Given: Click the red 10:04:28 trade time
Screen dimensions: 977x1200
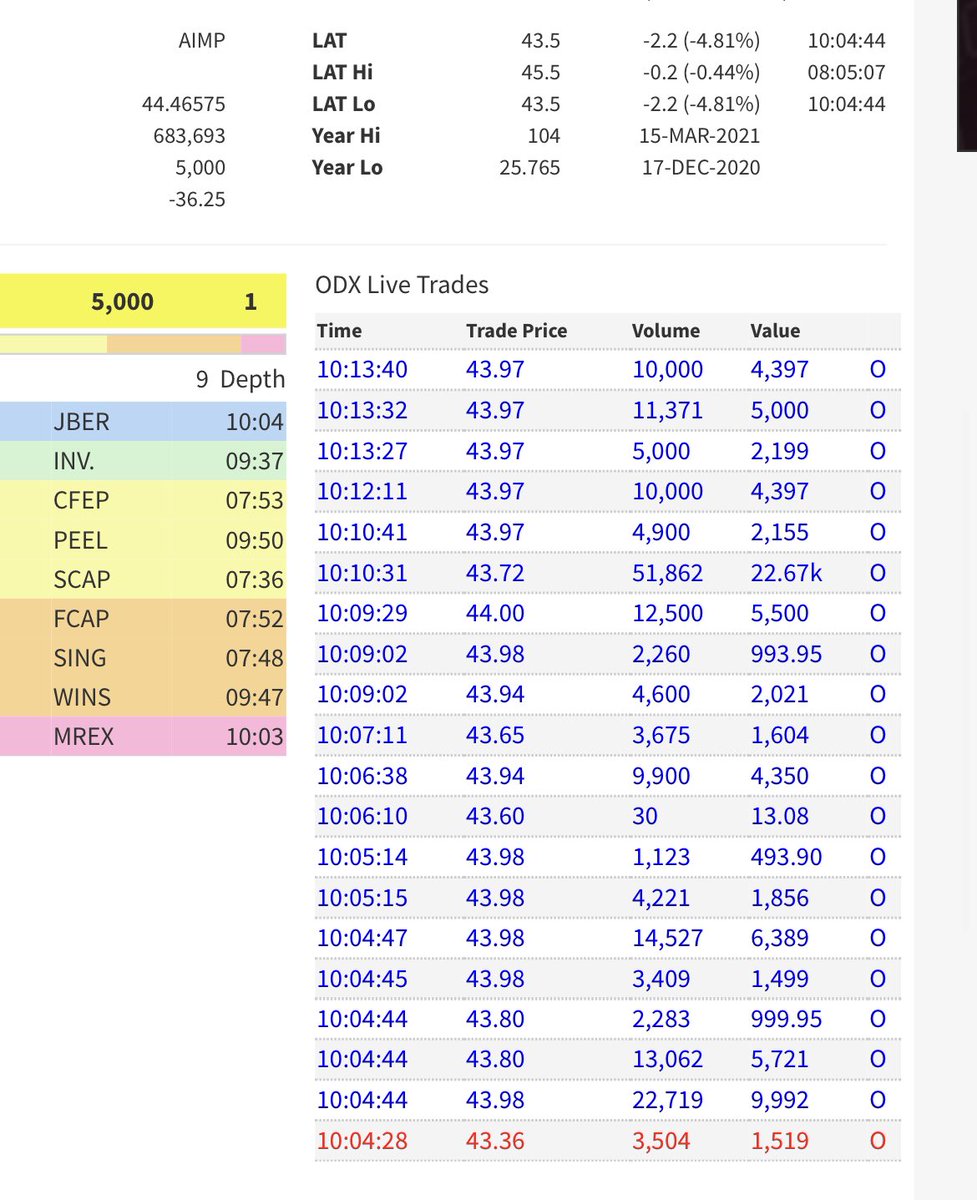Looking at the screenshot, I should tap(362, 1141).
